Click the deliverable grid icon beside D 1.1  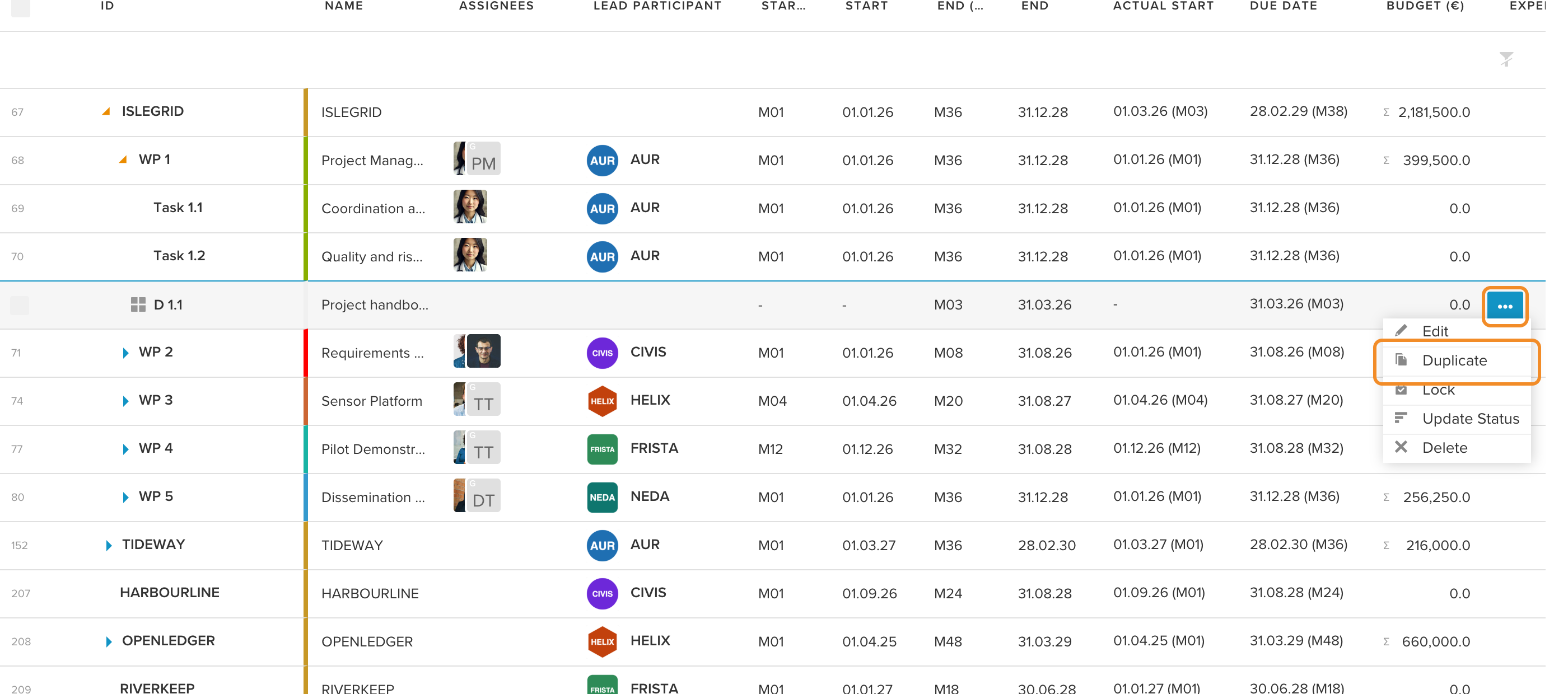138,304
